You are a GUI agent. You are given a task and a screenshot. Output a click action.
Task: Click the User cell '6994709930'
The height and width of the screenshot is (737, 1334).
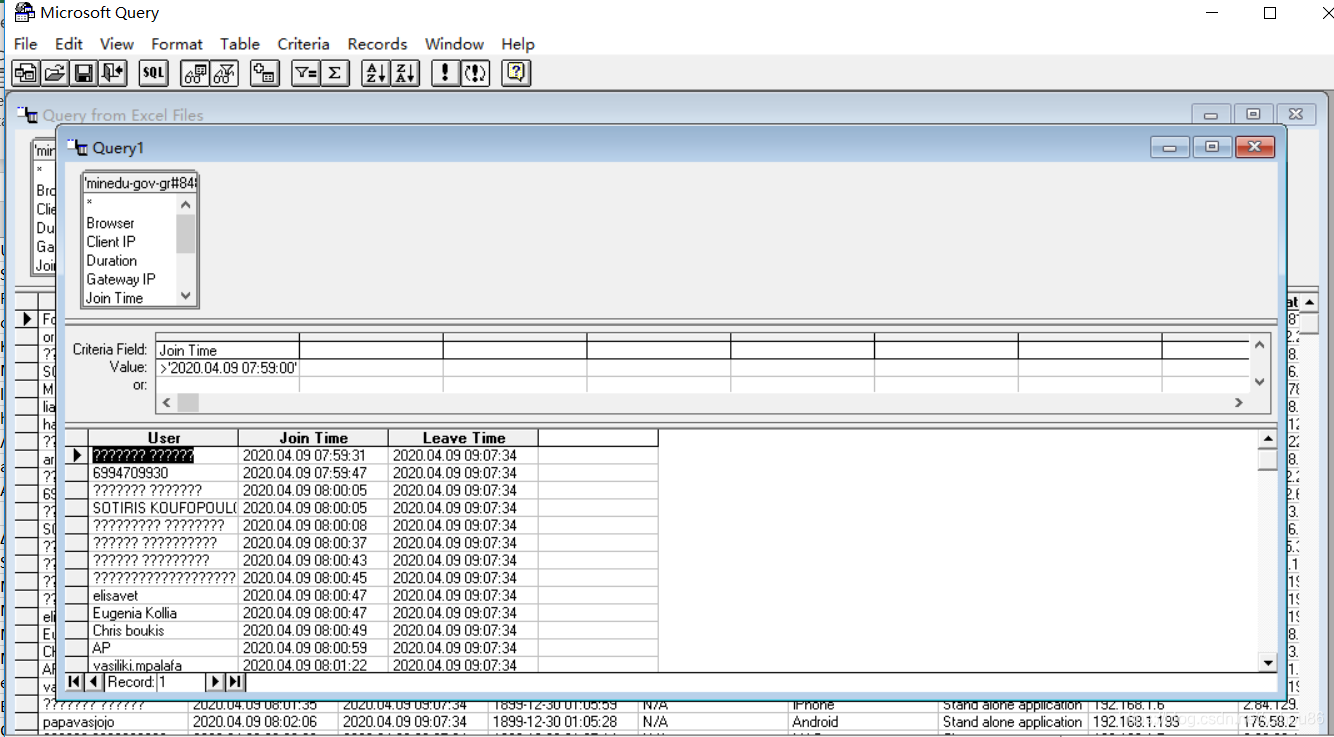point(164,473)
